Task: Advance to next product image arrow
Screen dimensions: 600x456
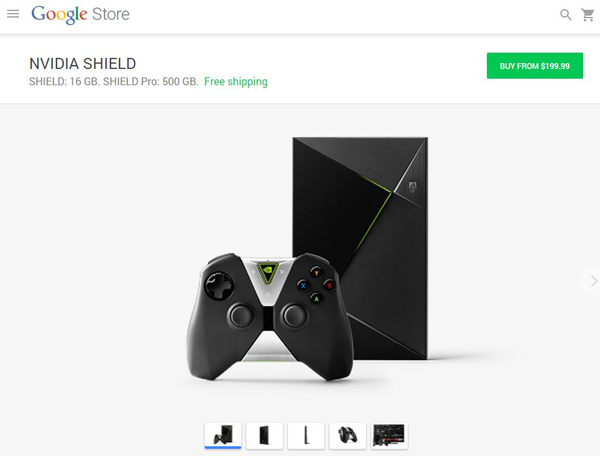Action: (x=593, y=281)
